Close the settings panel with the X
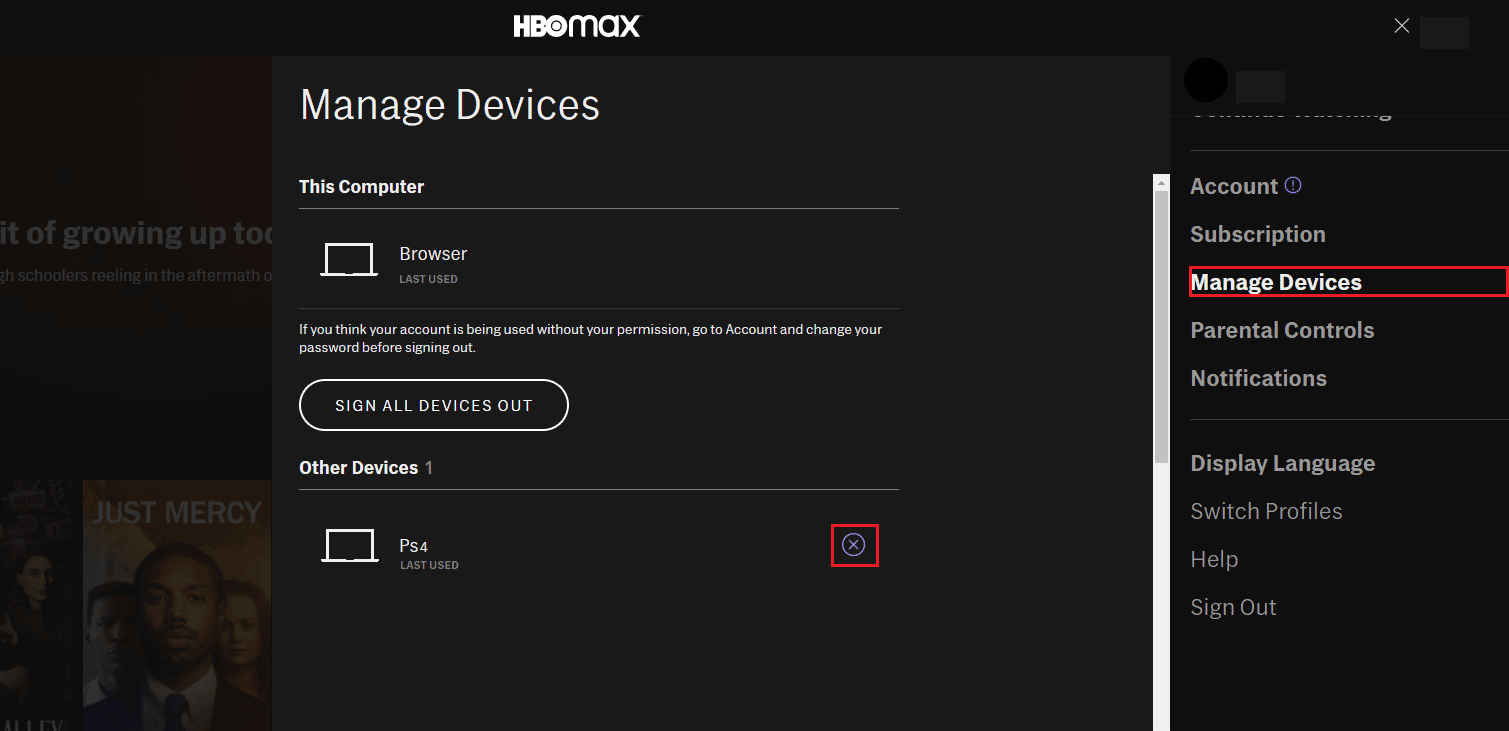Image resolution: width=1509 pixels, height=731 pixels. coord(1401,25)
